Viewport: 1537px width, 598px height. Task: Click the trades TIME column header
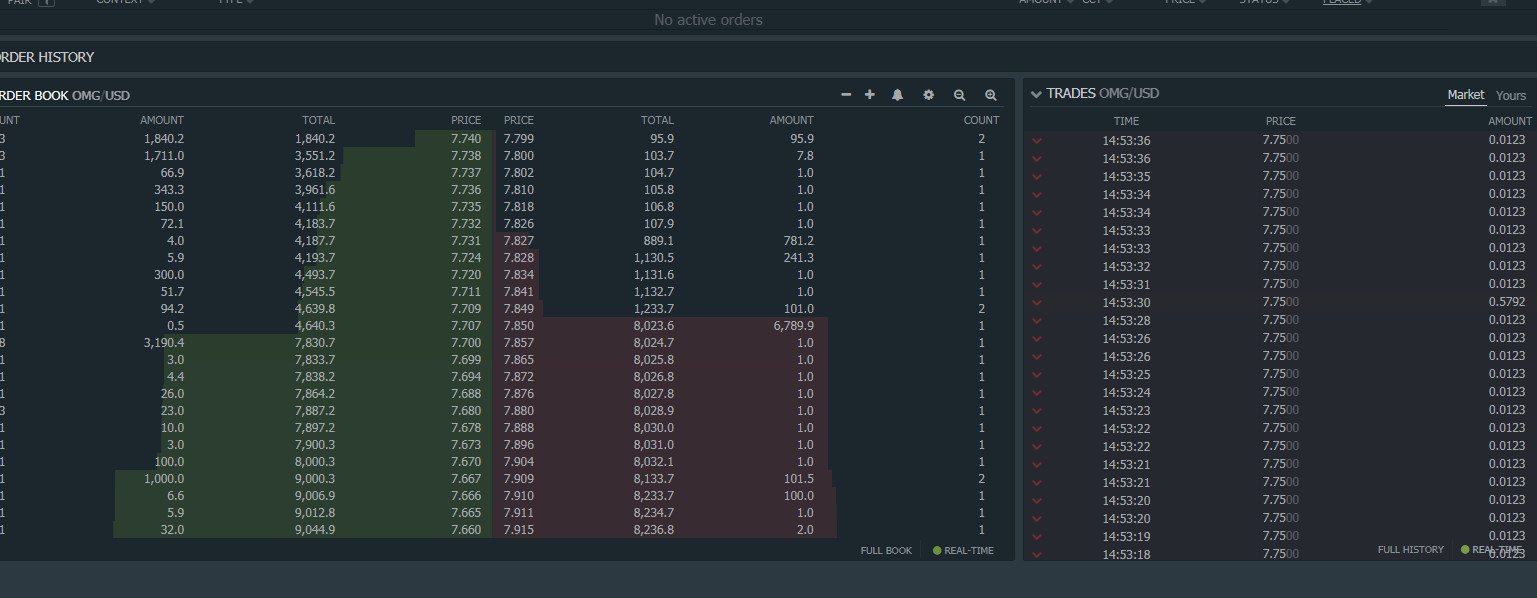pyautogui.click(x=1126, y=121)
